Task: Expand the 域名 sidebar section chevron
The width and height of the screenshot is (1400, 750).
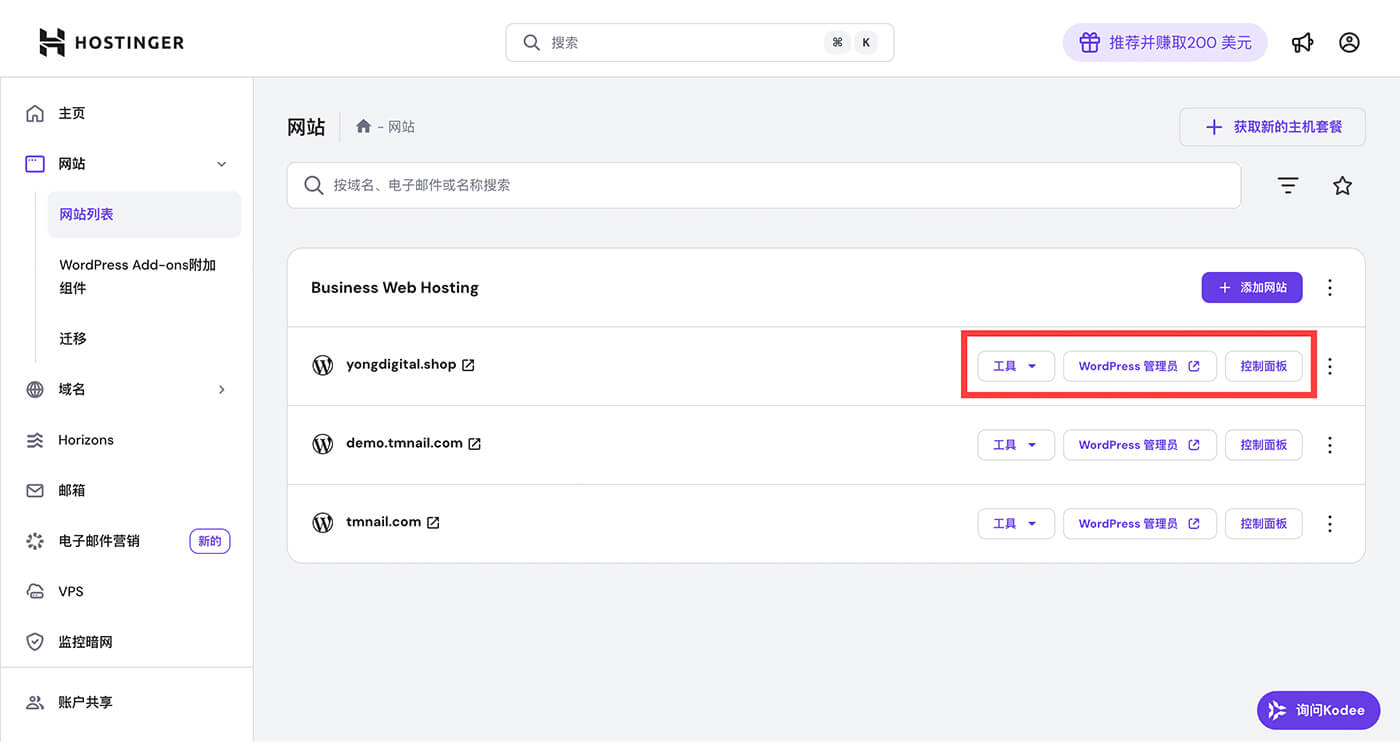Action: [x=222, y=389]
